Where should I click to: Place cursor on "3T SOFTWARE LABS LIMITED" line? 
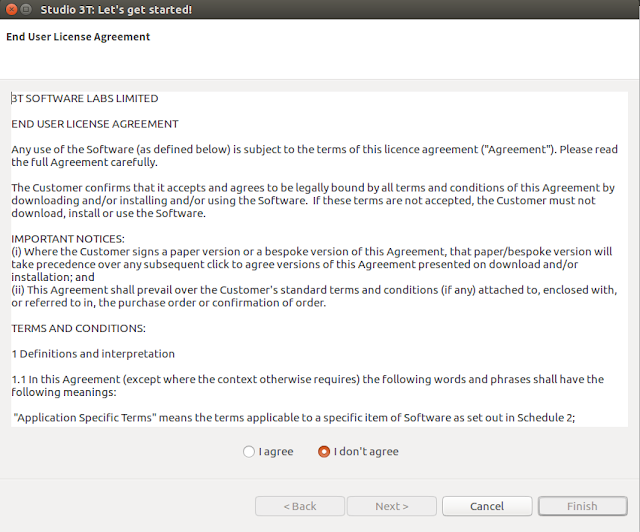pyautogui.click(x=84, y=98)
